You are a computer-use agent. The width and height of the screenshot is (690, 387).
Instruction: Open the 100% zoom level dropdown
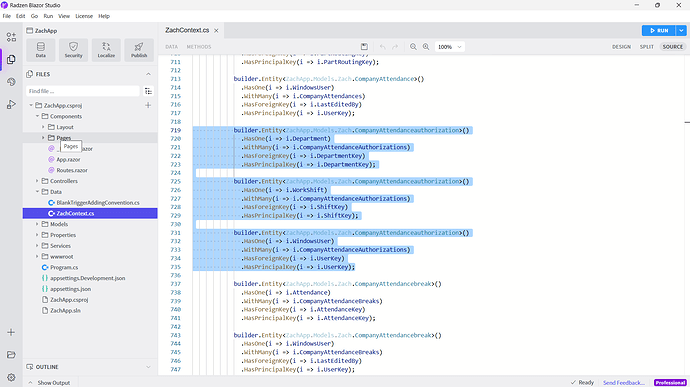pyautogui.click(x=449, y=47)
